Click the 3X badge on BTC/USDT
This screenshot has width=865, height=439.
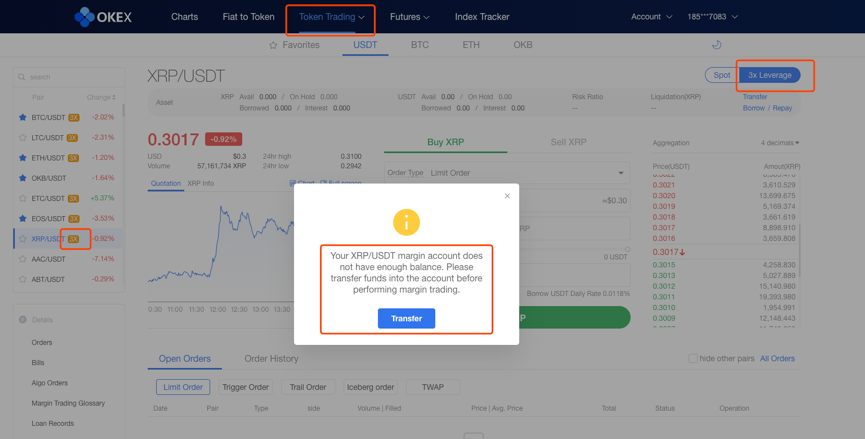point(74,117)
